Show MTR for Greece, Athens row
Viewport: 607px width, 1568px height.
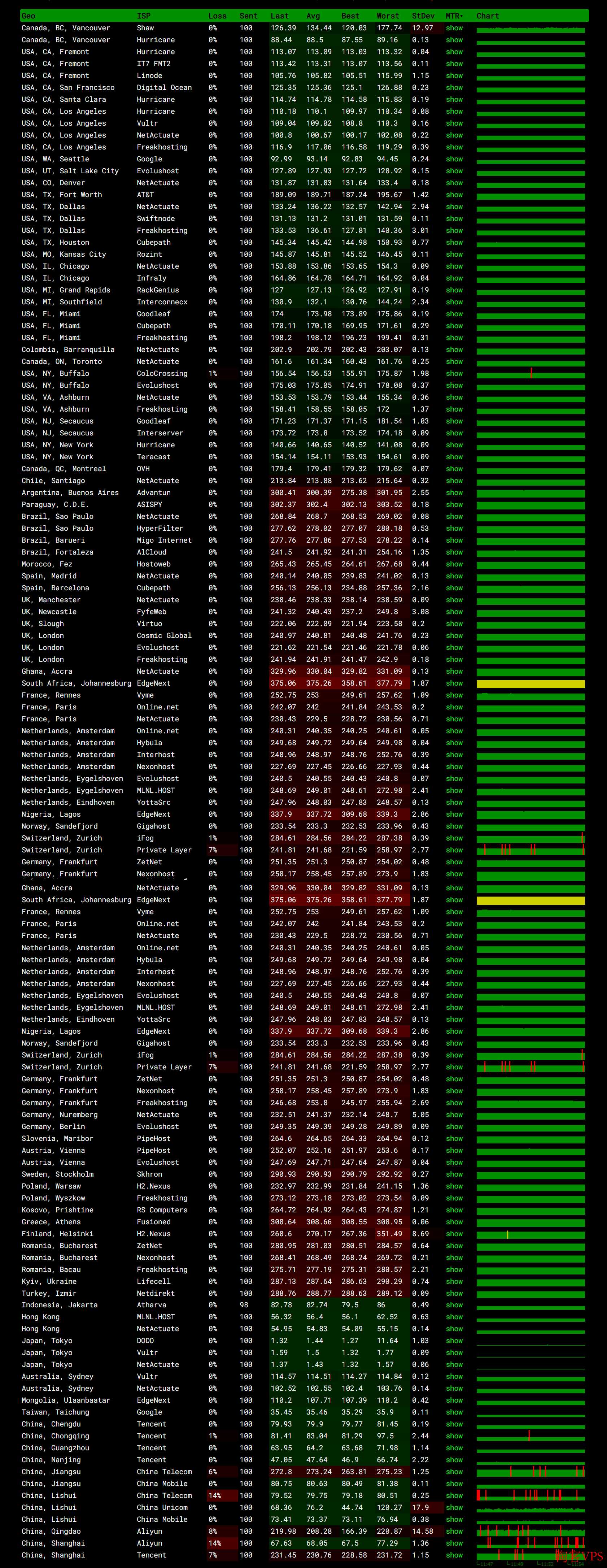tap(454, 1222)
